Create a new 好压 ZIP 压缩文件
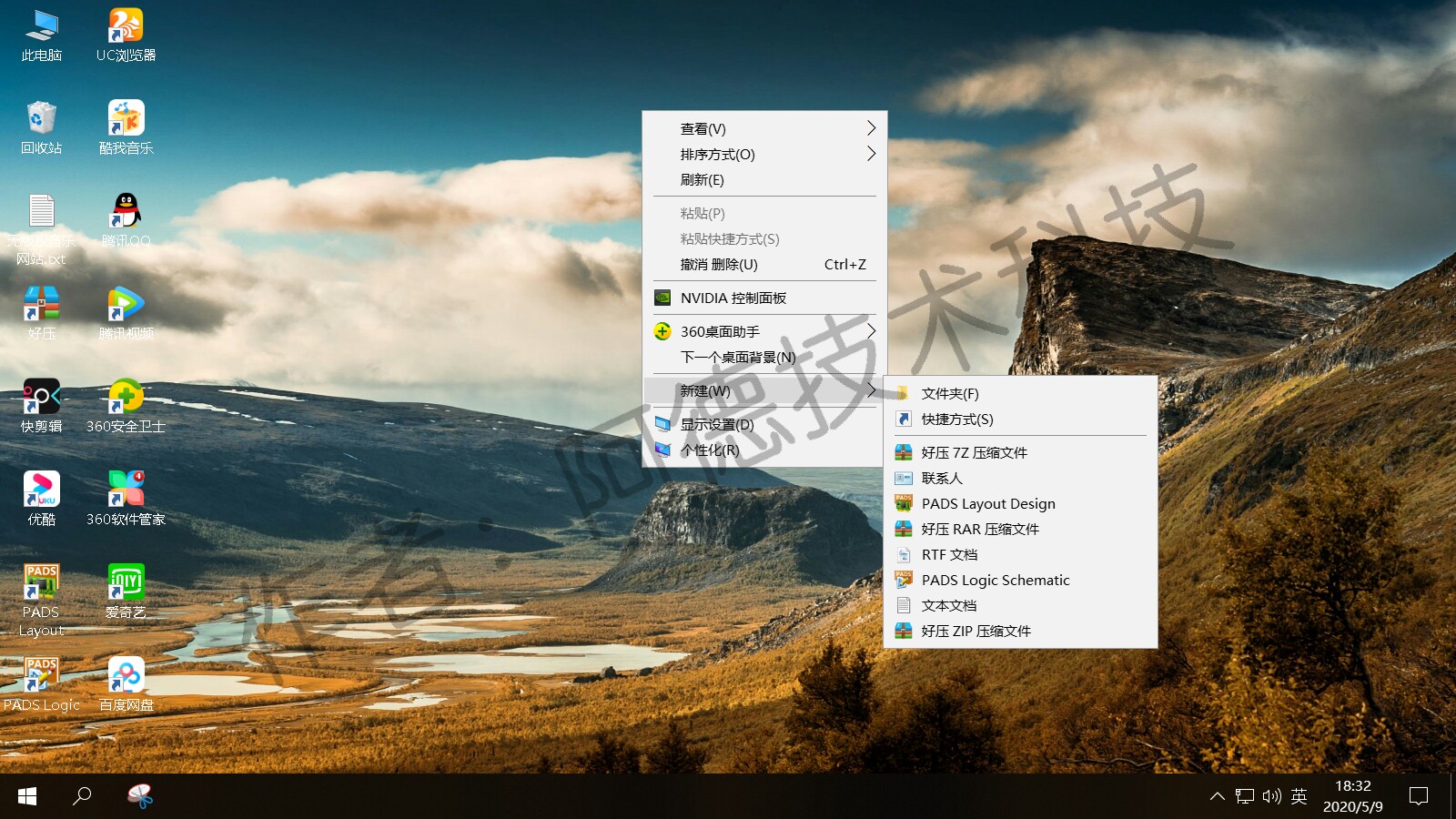 [x=1020, y=631]
